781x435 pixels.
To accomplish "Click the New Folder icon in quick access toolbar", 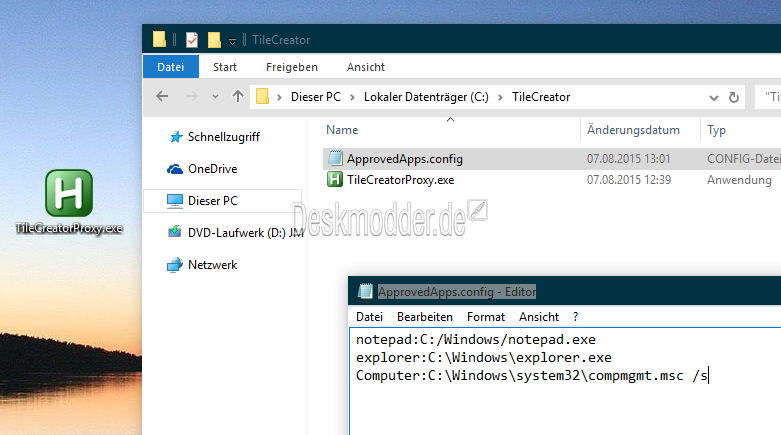I will (214, 40).
